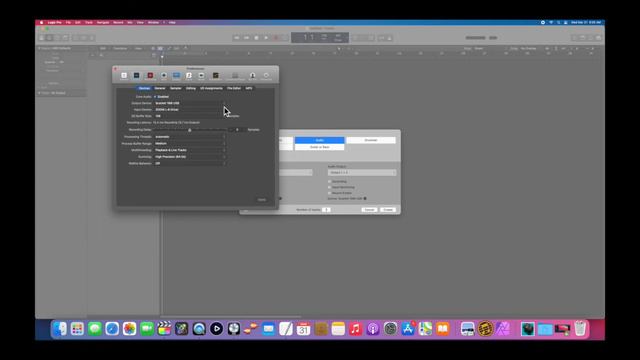640x360 pixels.
Task: Open Safari from the Dock
Action: 112,329
